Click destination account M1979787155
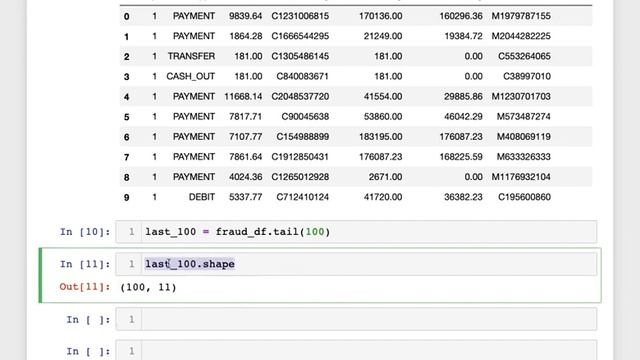Screen dimensions: 640x360 coord(521,16)
